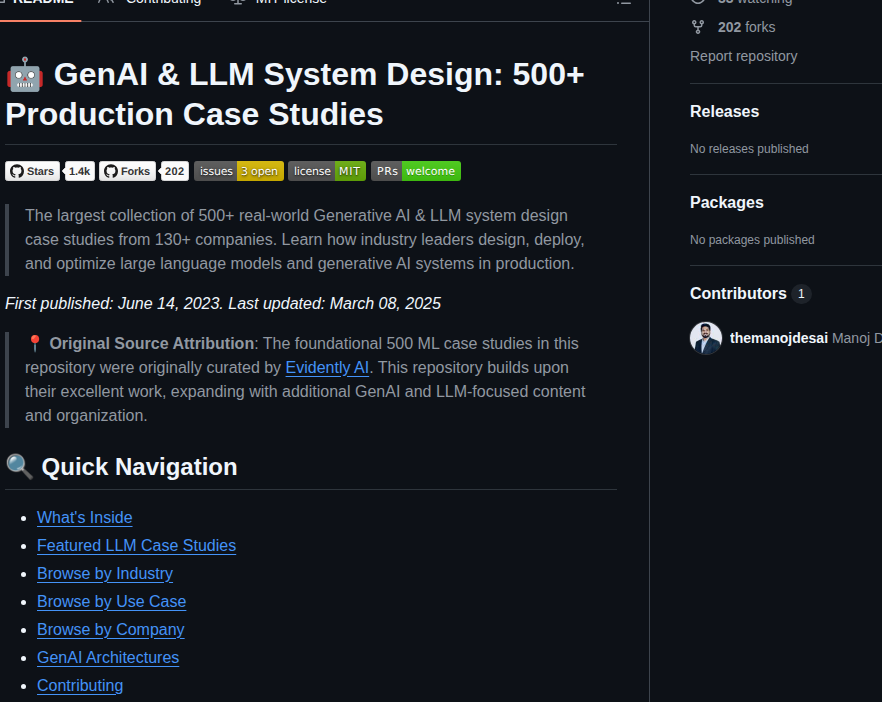Go to Browse by Use Case

tap(111, 602)
